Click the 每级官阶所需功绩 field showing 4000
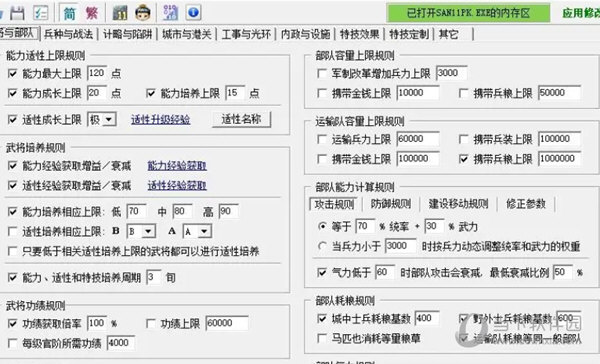The width and height of the screenshot is (600, 364). click(121, 343)
